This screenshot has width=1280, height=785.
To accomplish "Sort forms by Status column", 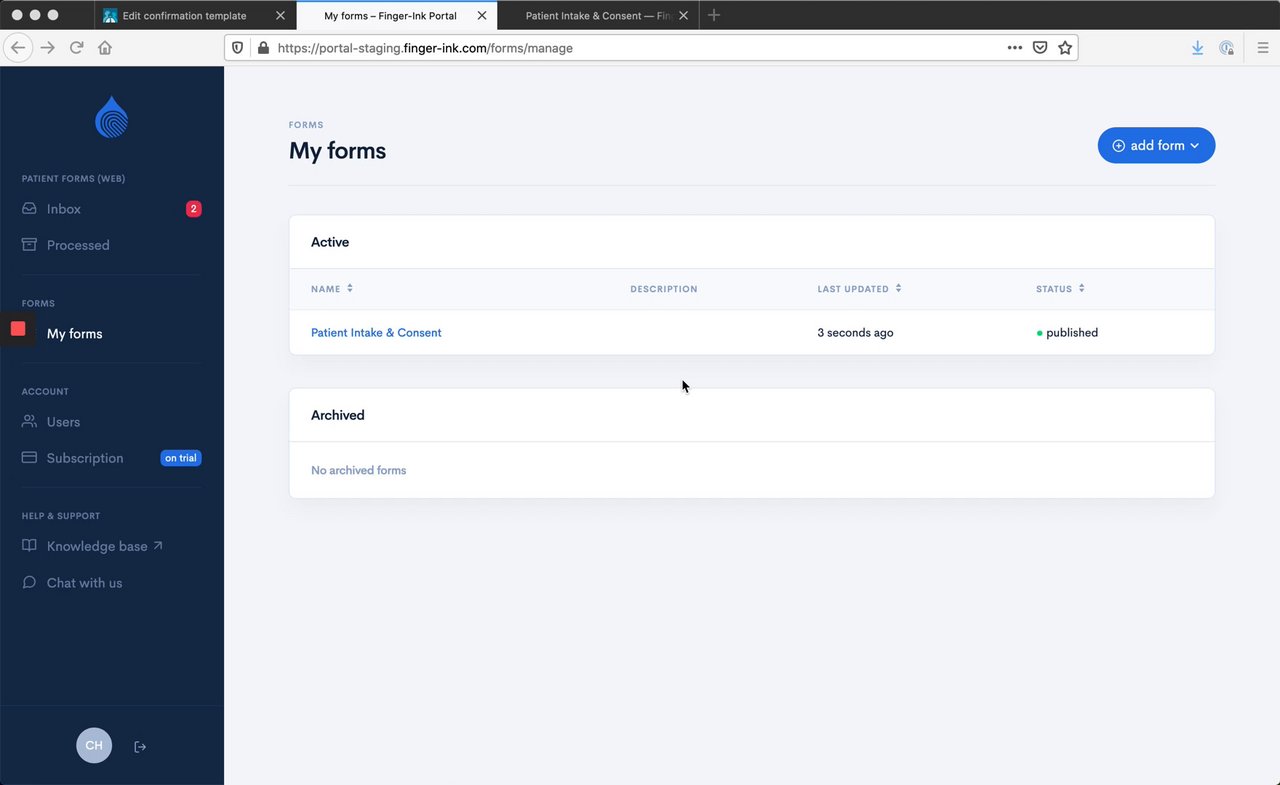I will pos(1060,289).
